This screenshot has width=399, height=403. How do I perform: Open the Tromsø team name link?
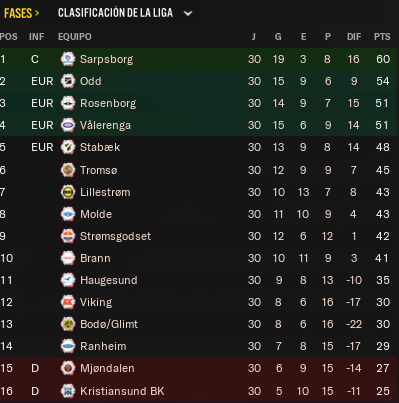[x=99, y=170]
